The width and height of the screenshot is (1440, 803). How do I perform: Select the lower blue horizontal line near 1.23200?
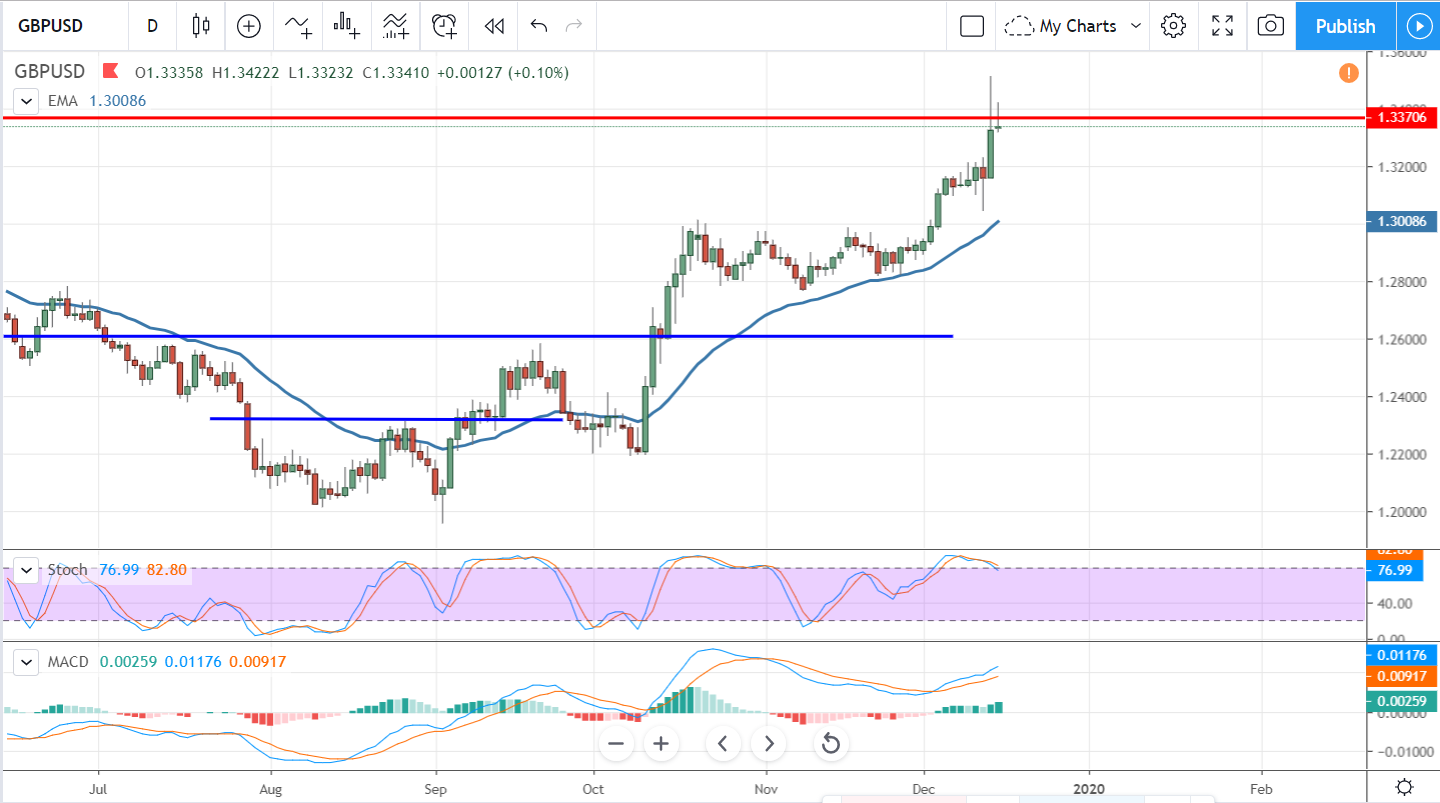[x=386, y=418]
